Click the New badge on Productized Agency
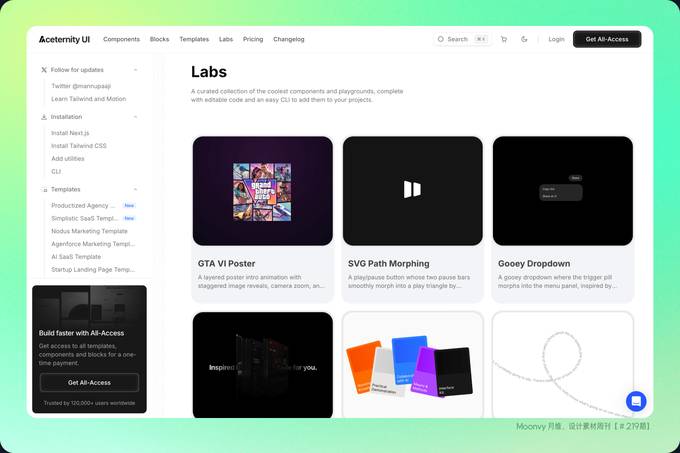This screenshot has width=680, height=453. [129, 205]
